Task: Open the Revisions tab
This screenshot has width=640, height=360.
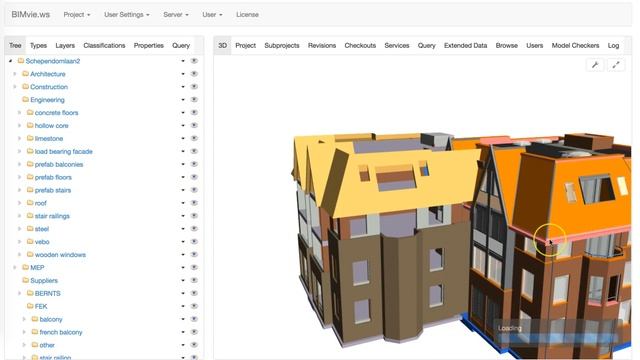Action: point(322,45)
